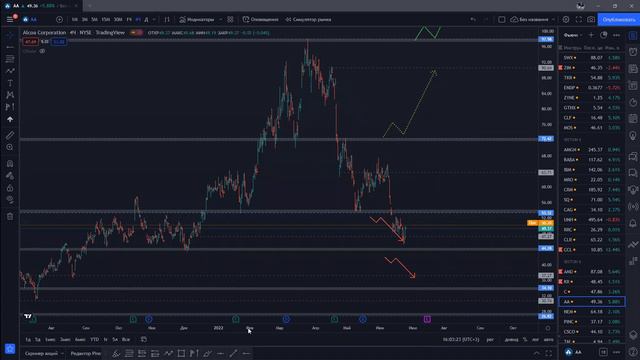Select the arrow icon drawing tool
This screenshot has width=640, height=360.
[x=10, y=119]
